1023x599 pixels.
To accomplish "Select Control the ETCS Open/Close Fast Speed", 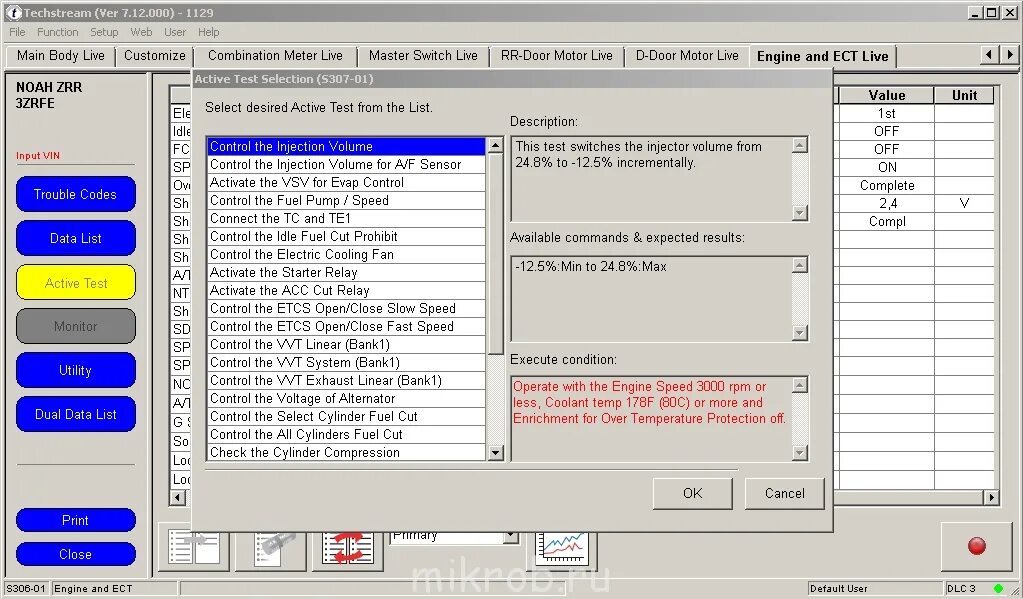I will pyautogui.click(x=346, y=326).
